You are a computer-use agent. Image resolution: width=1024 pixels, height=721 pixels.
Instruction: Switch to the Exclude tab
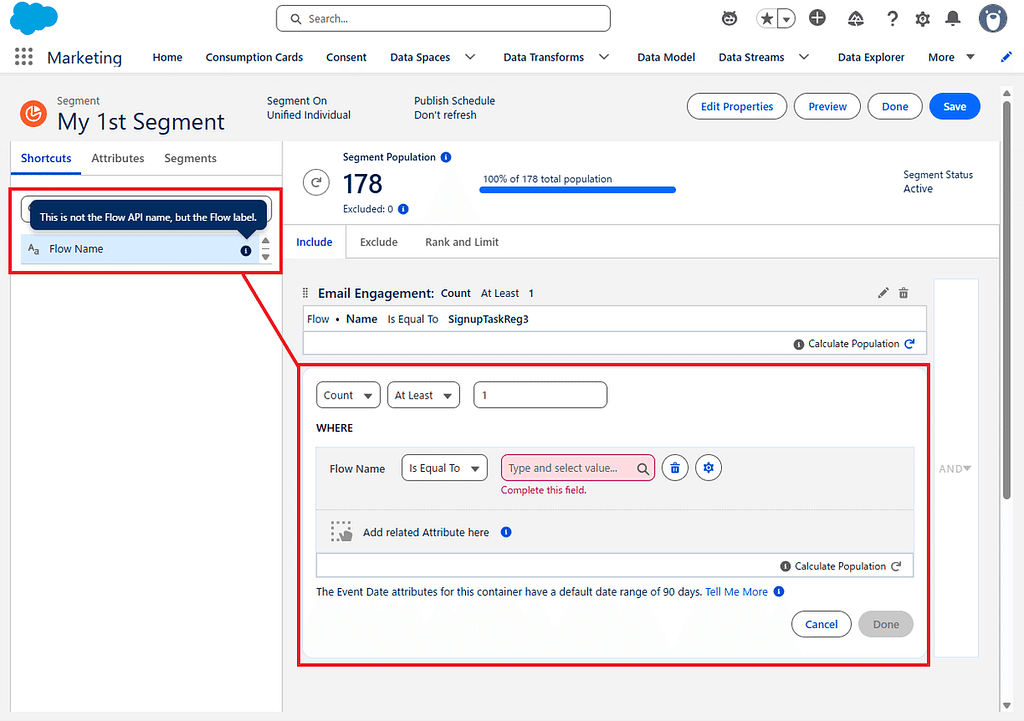(x=379, y=242)
